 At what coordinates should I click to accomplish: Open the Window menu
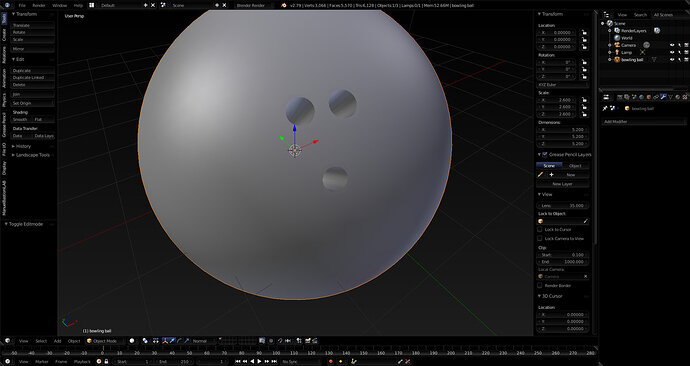pyautogui.click(x=59, y=5)
